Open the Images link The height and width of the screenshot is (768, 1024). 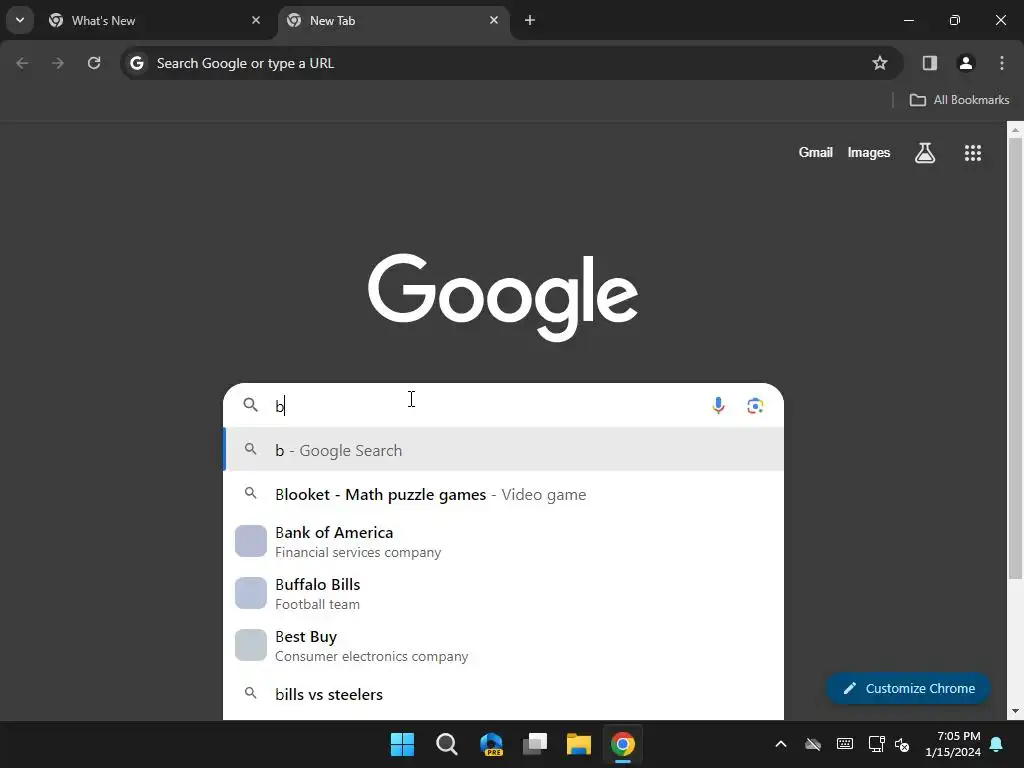(x=869, y=152)
